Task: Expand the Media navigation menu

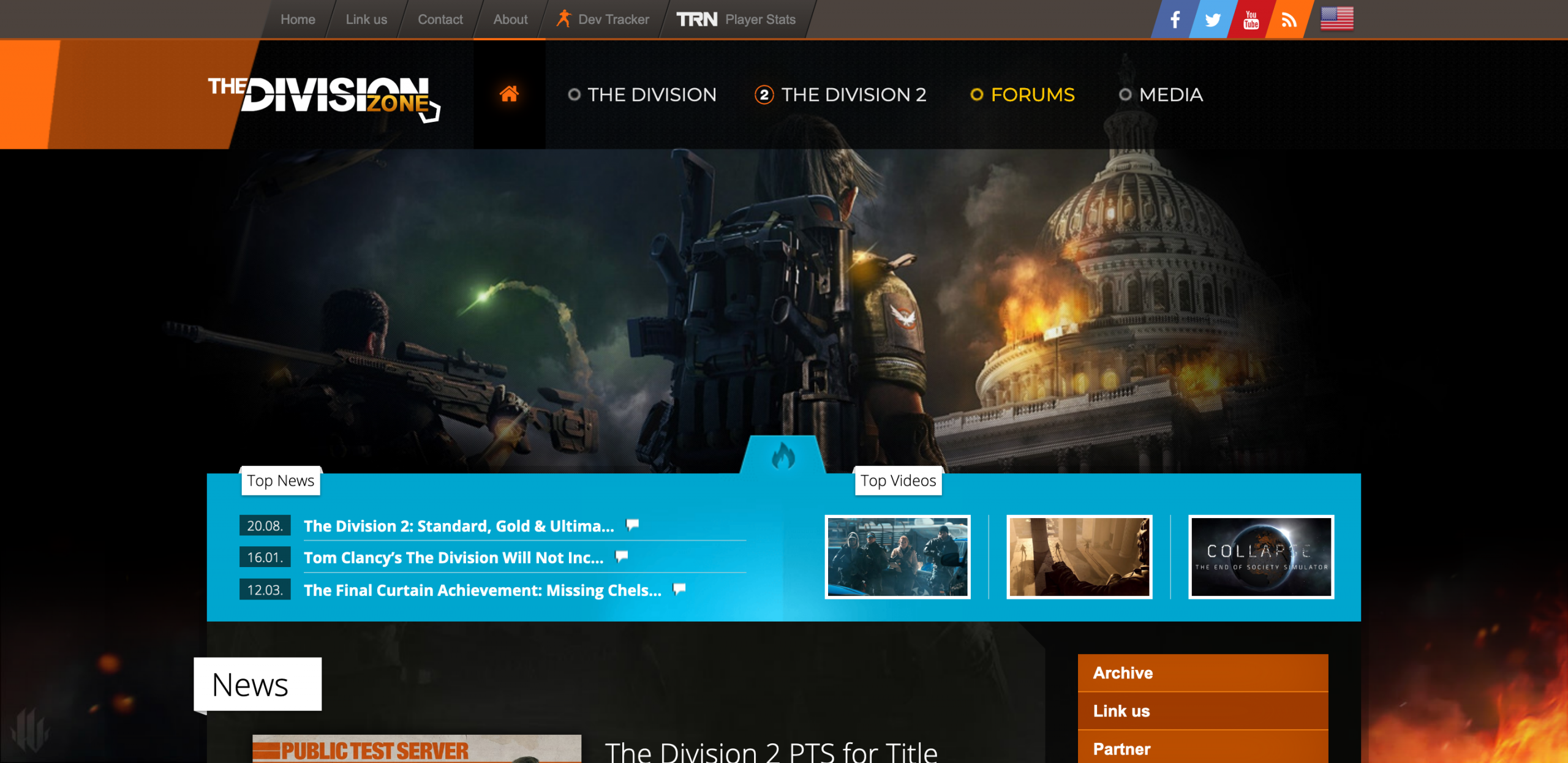Action: coord(1161,95)
